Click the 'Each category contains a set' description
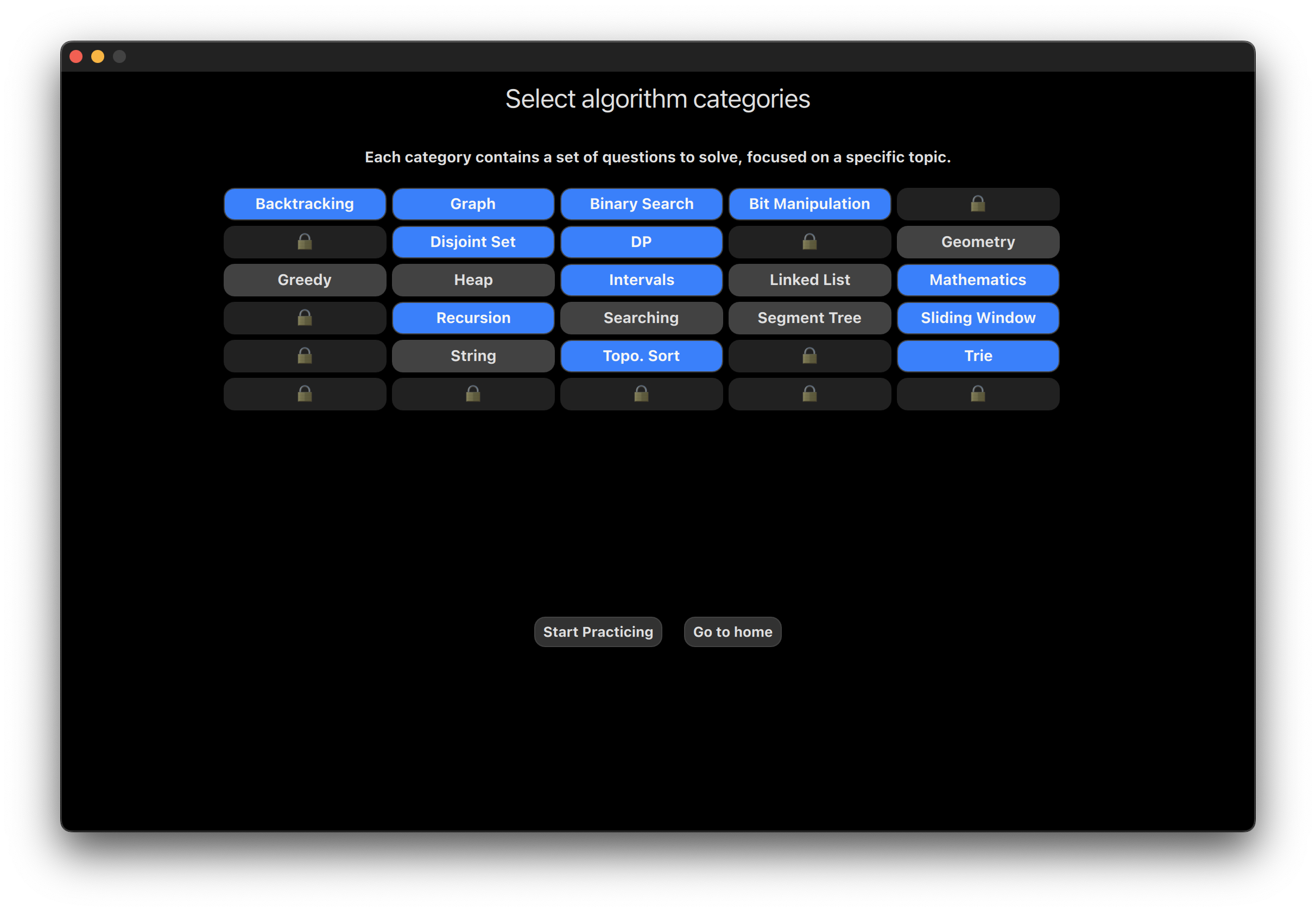This screenshot has height=912, width=1316. pyautogui.click(x=657, y=157)
